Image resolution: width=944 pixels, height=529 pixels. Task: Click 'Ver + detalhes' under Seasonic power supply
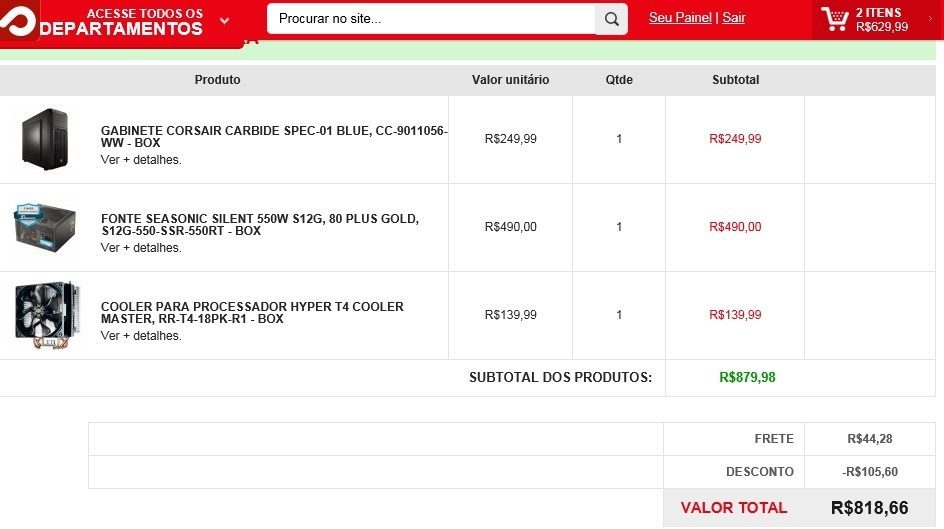tap(141, 248)
